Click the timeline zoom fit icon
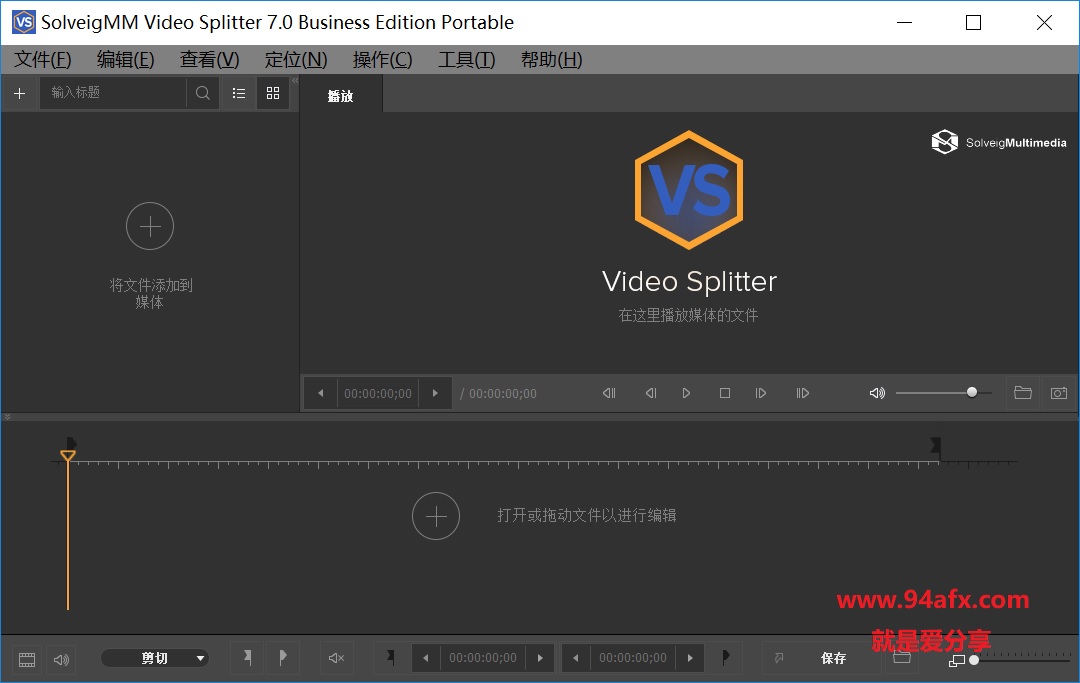This screenshot has width=1080, height=683. [x=957, y=661]
